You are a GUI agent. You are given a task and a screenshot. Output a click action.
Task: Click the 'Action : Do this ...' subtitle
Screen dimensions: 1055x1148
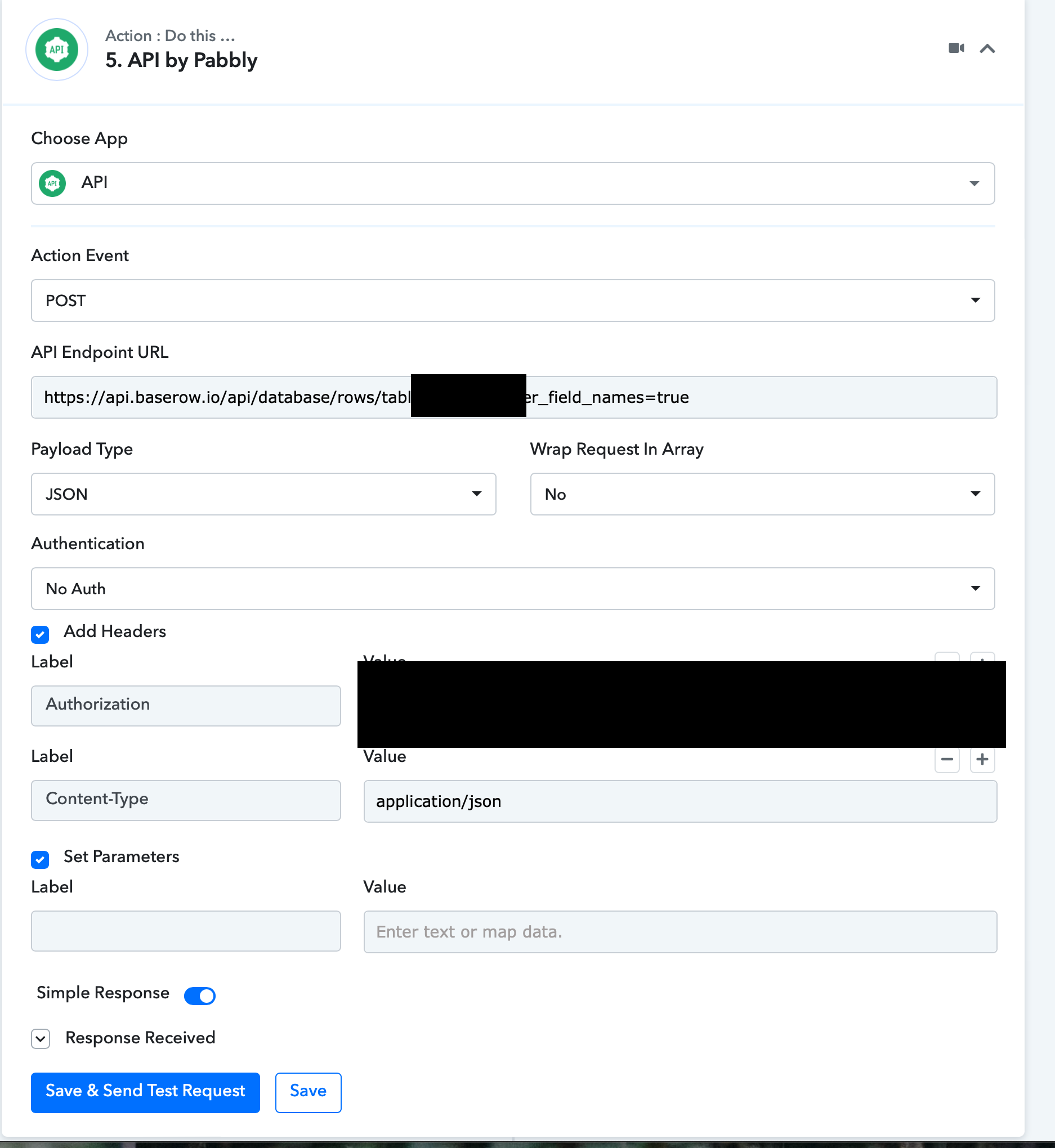point(170,35)
